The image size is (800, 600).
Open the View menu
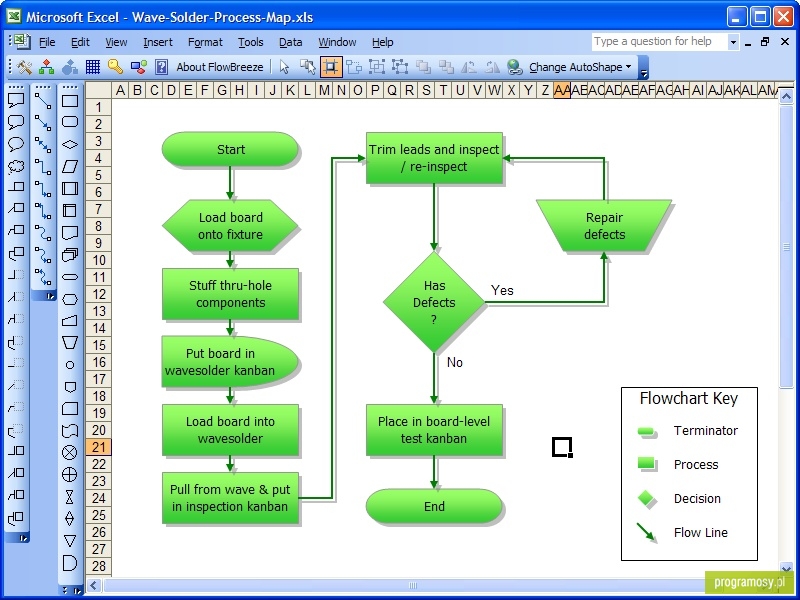(116, 42)
